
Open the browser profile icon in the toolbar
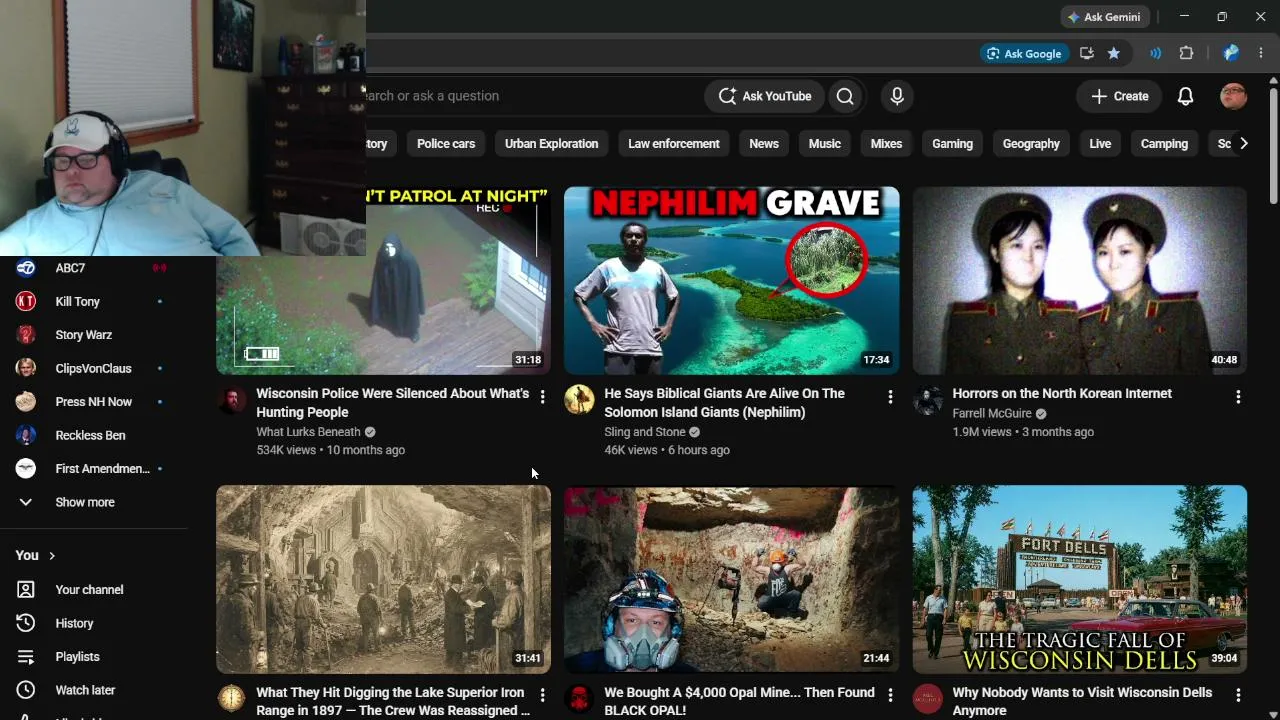click(1231, 53)
